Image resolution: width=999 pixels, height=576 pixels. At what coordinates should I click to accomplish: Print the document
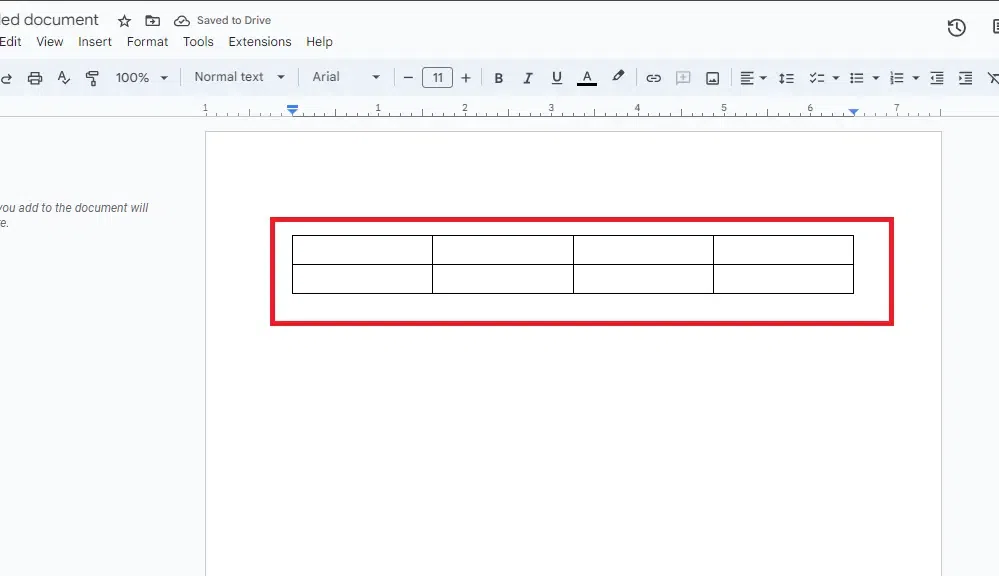pyautogui.click(x=35, y=78)
